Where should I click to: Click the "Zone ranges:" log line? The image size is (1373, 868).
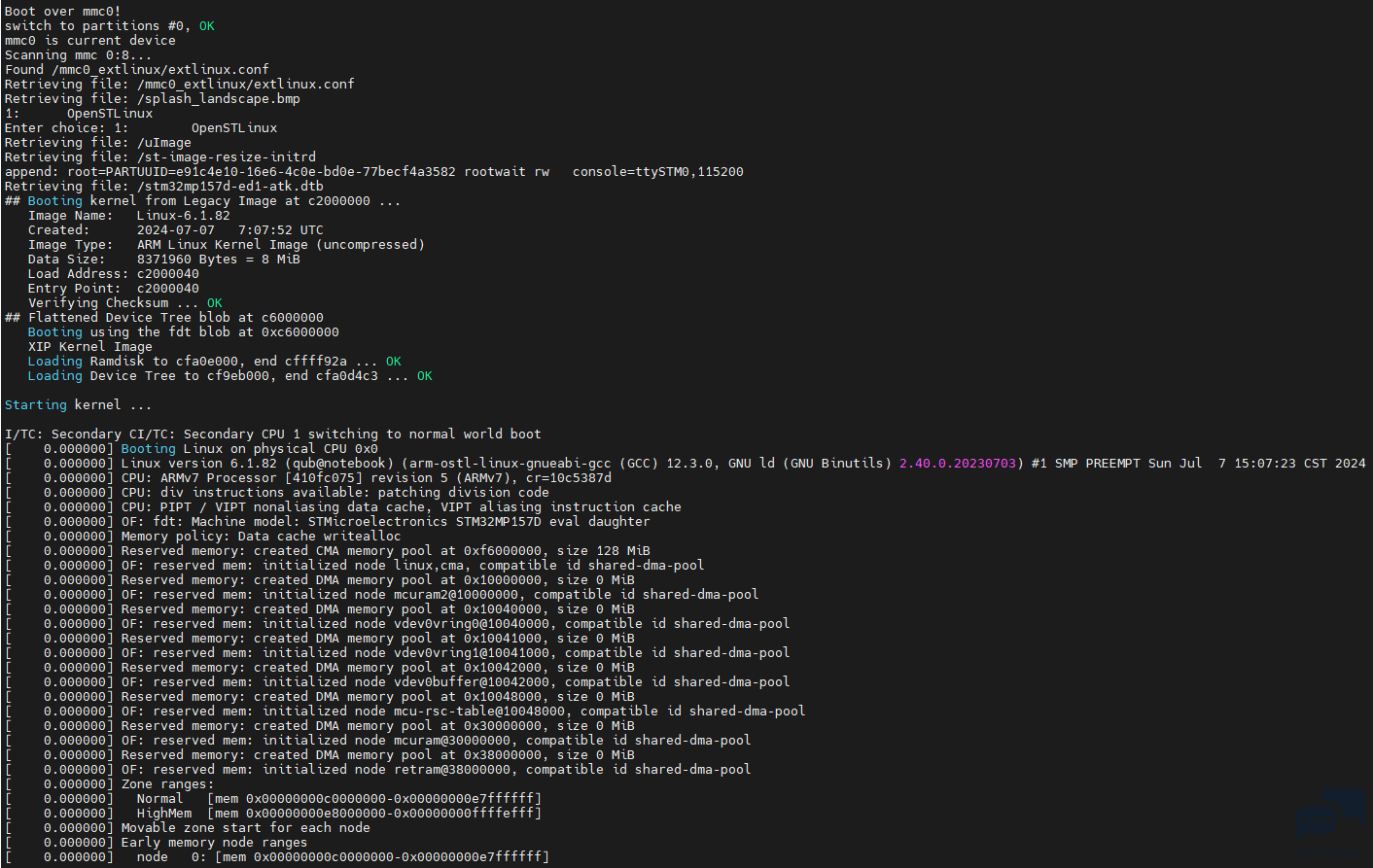(x=168, y=784)
